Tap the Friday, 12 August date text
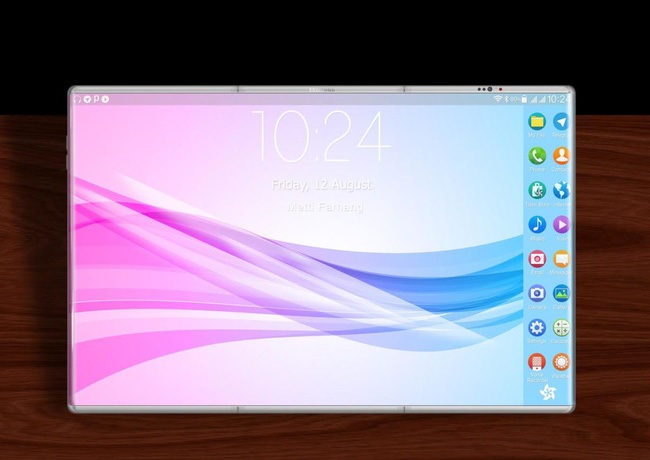Viewport: 650px width, 460px height. coord(321,185)
